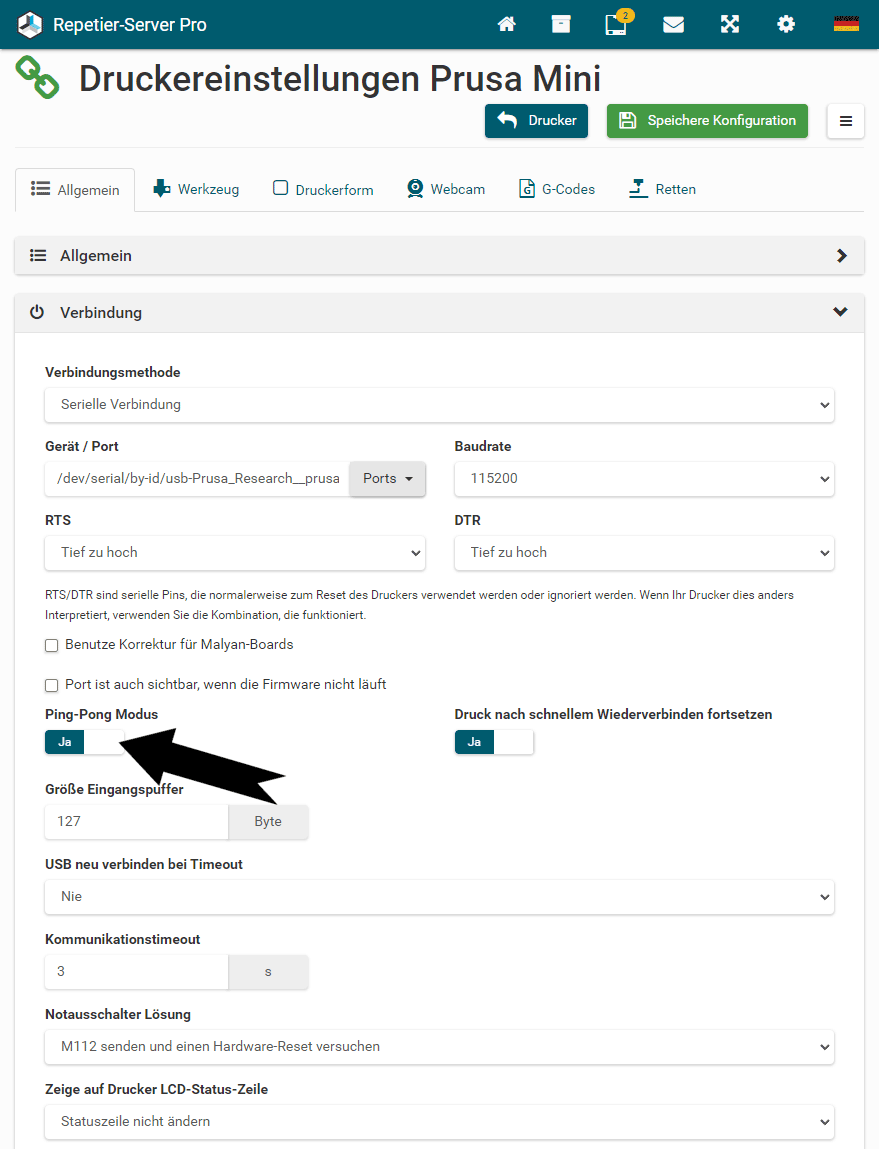Click the fullscreen expand icon
This screenshot has width=879, height=1149.
pyautogui.click(x=730, y=24)
